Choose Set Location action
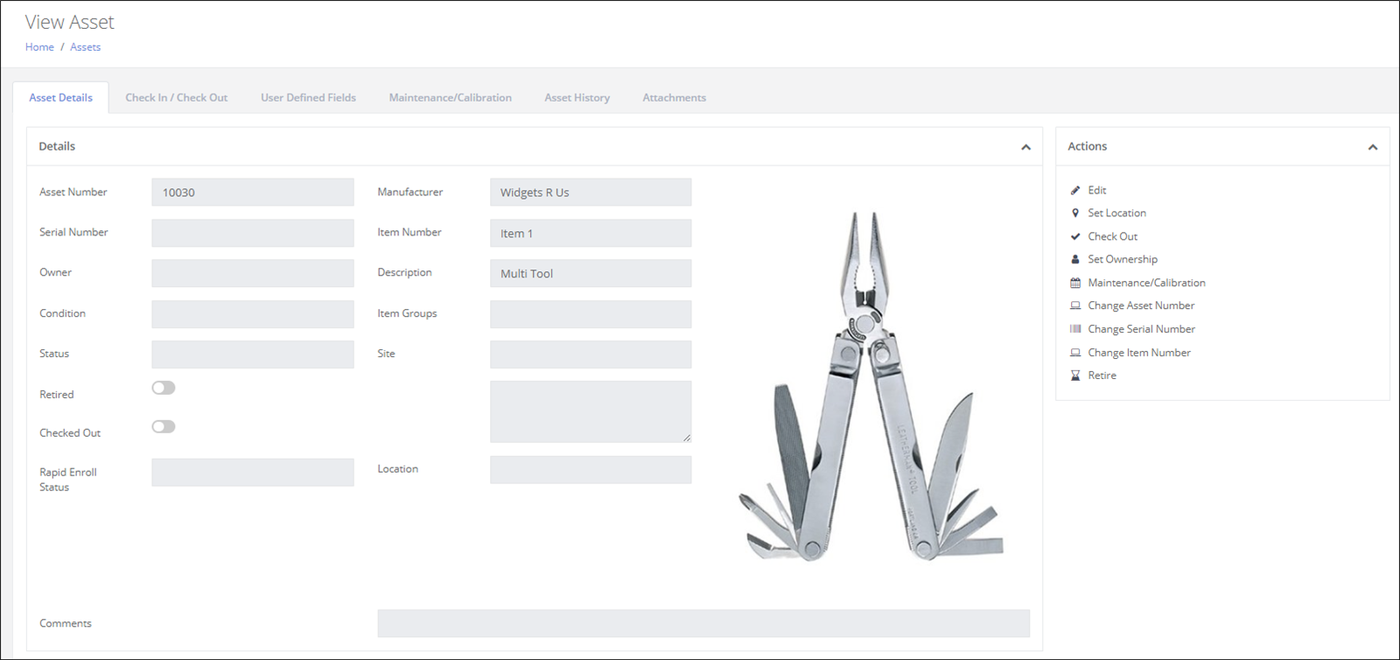 (x=1117, y=213)
